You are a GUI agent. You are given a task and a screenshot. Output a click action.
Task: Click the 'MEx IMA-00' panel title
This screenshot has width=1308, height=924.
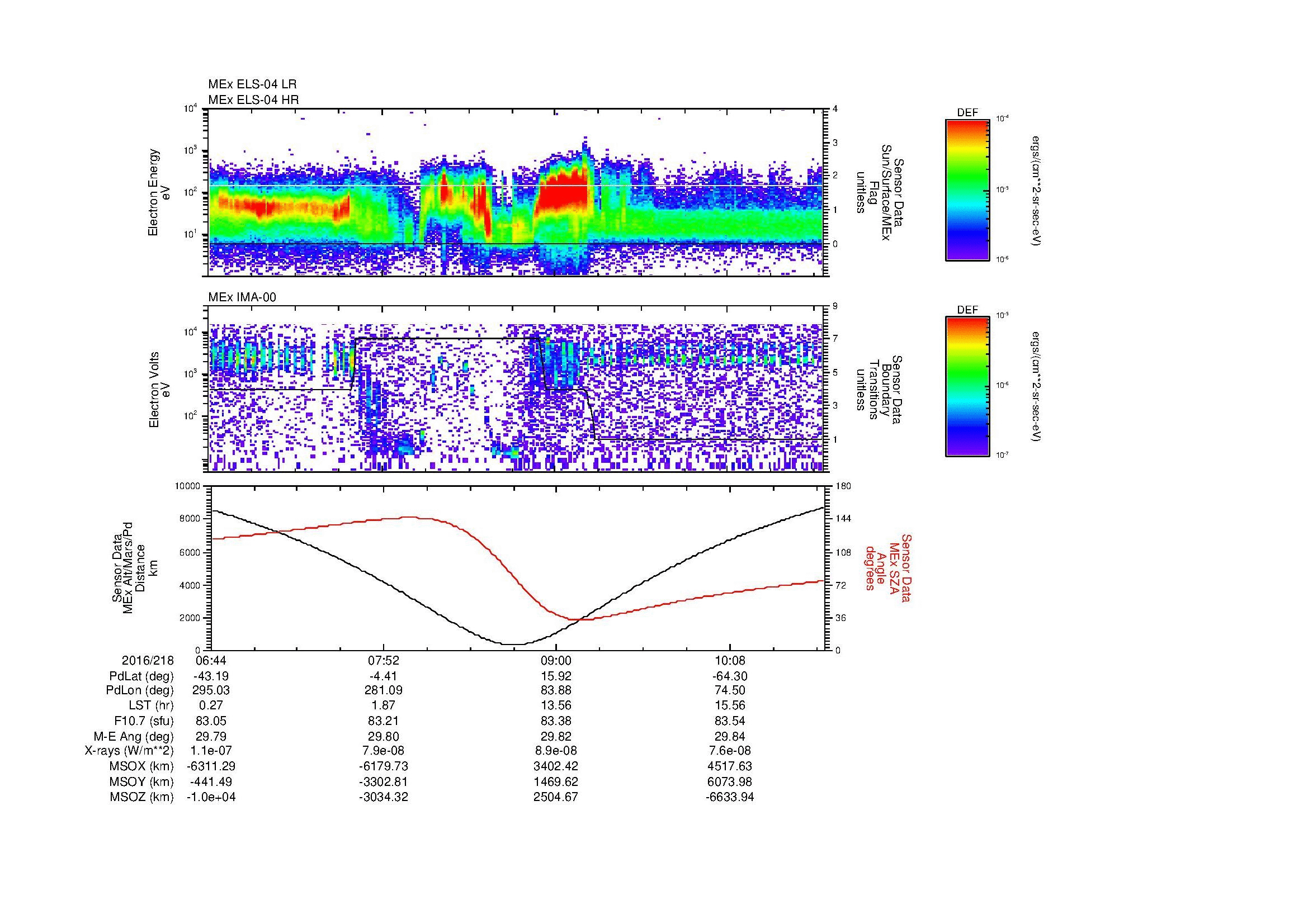pyautogui.click(x=242, y=297)
